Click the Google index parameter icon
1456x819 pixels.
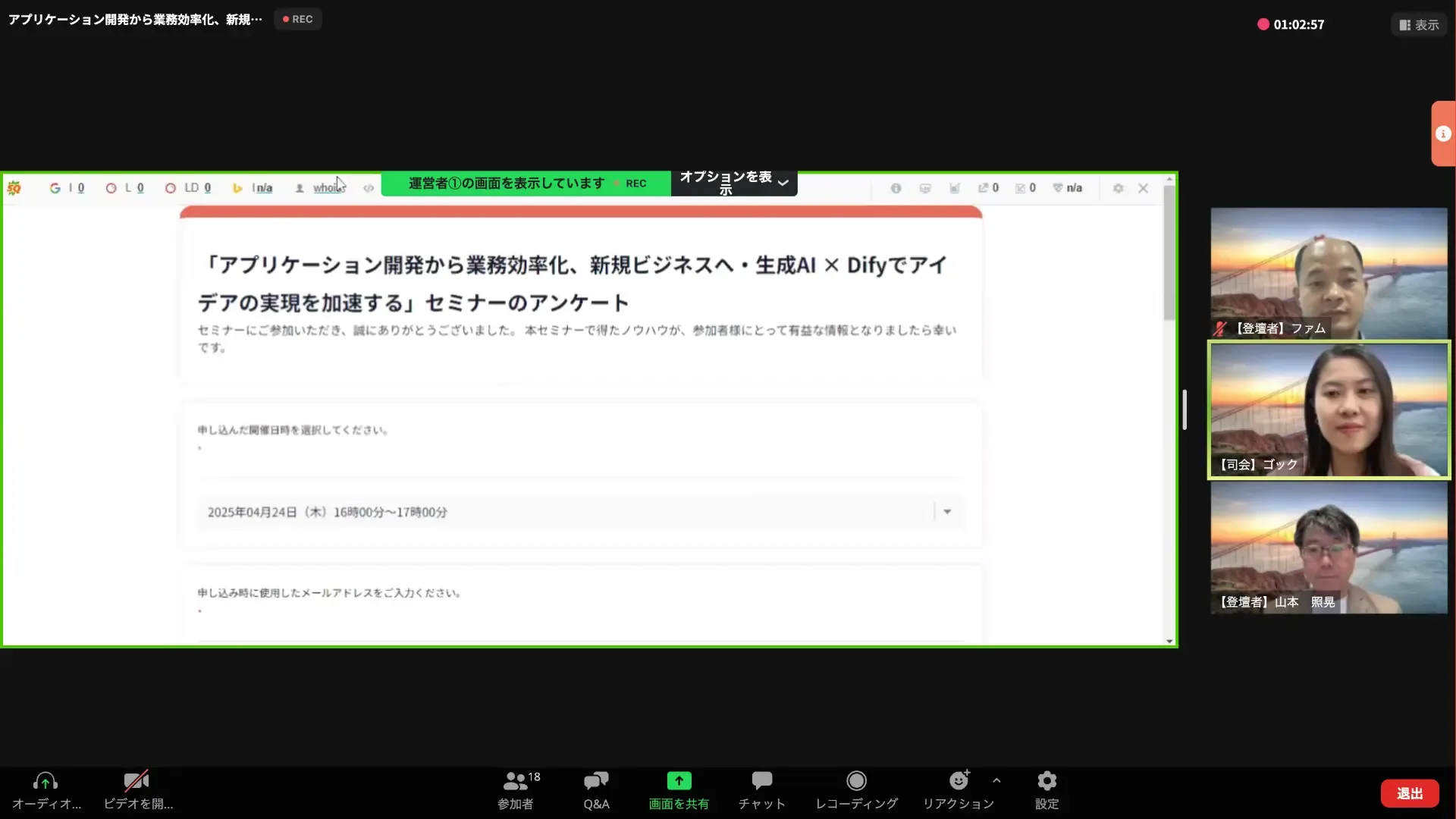tap(55, 188)
